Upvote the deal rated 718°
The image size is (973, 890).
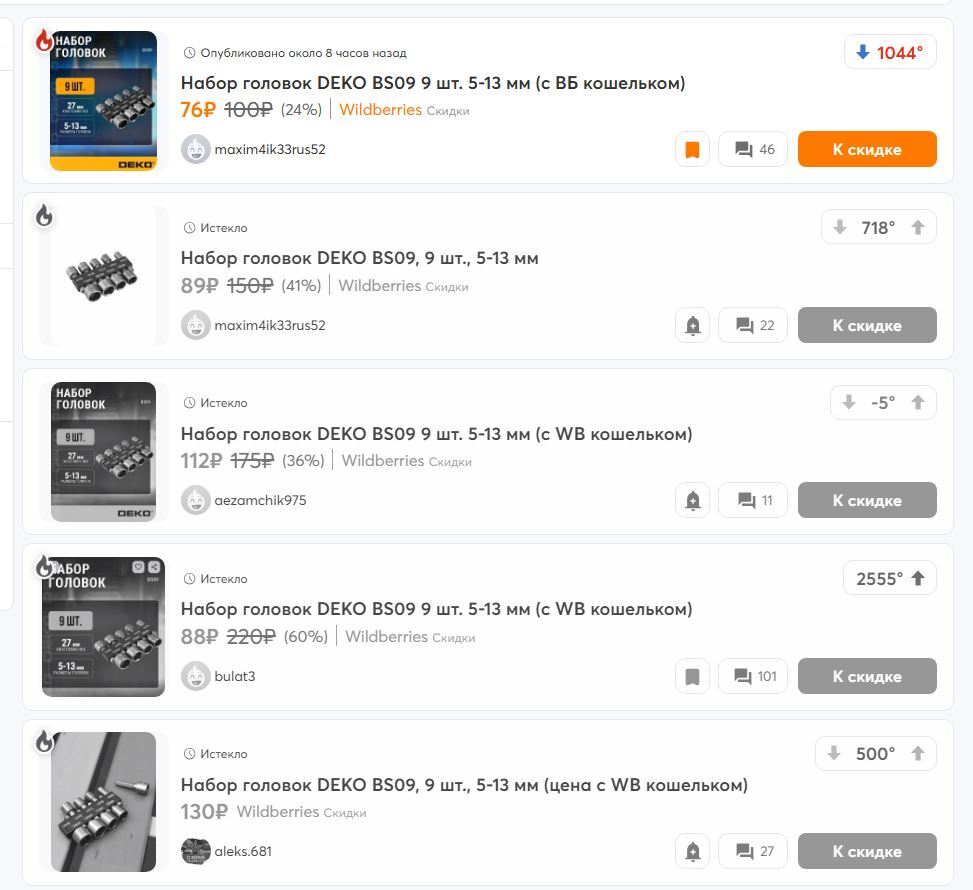[918, 227]
